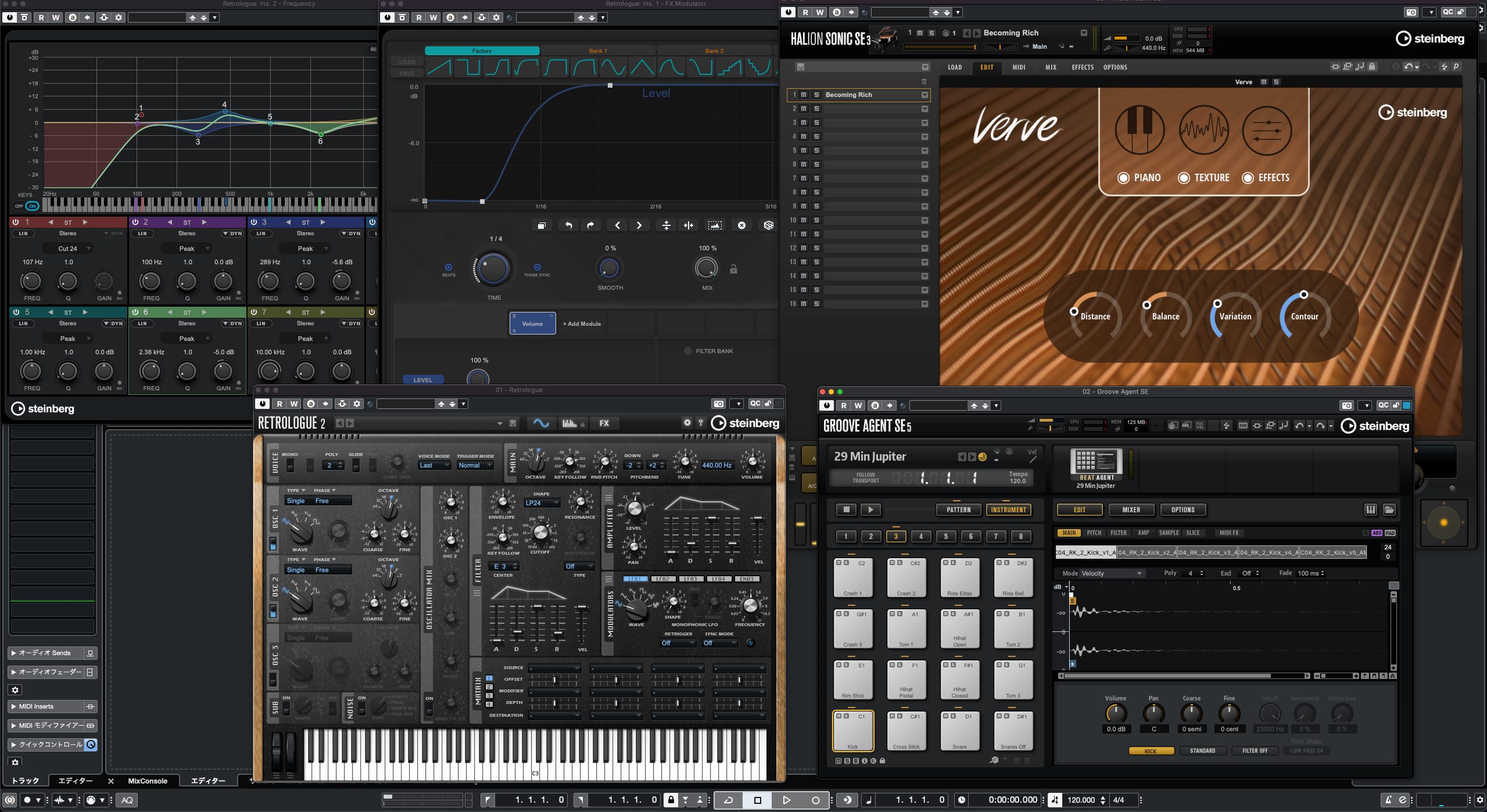Open the EQ band 3 Peak type dropdown
This screenshot has width=1487, height=812.
306,249
